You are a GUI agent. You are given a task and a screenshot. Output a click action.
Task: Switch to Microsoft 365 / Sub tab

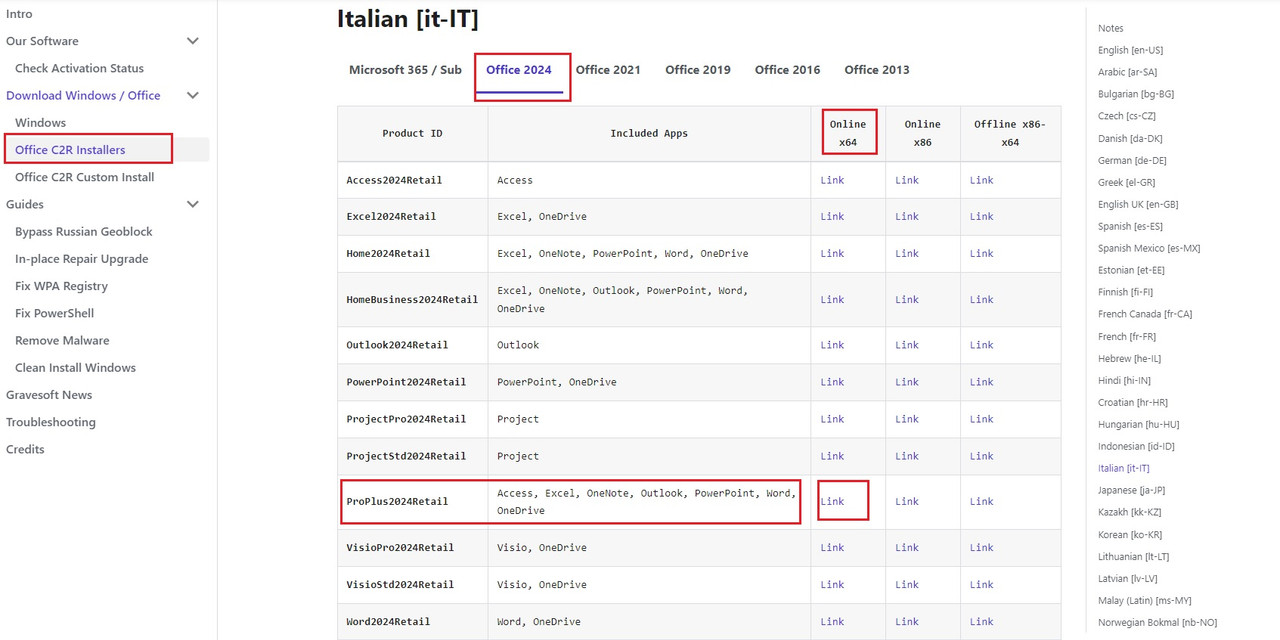[x=405, y=70]
